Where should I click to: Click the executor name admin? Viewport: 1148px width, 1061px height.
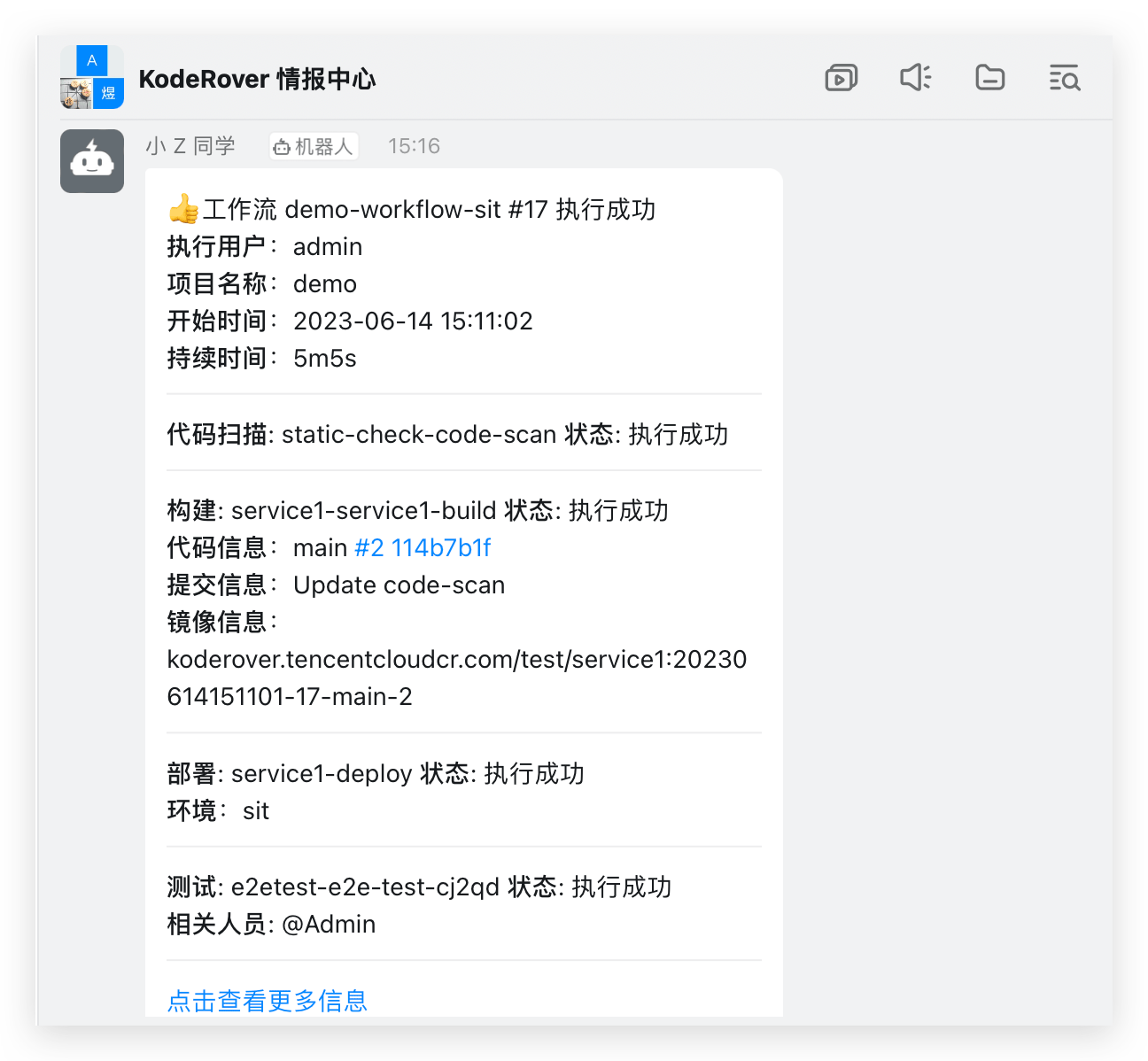pyautogui.click(x=328, y=246)
